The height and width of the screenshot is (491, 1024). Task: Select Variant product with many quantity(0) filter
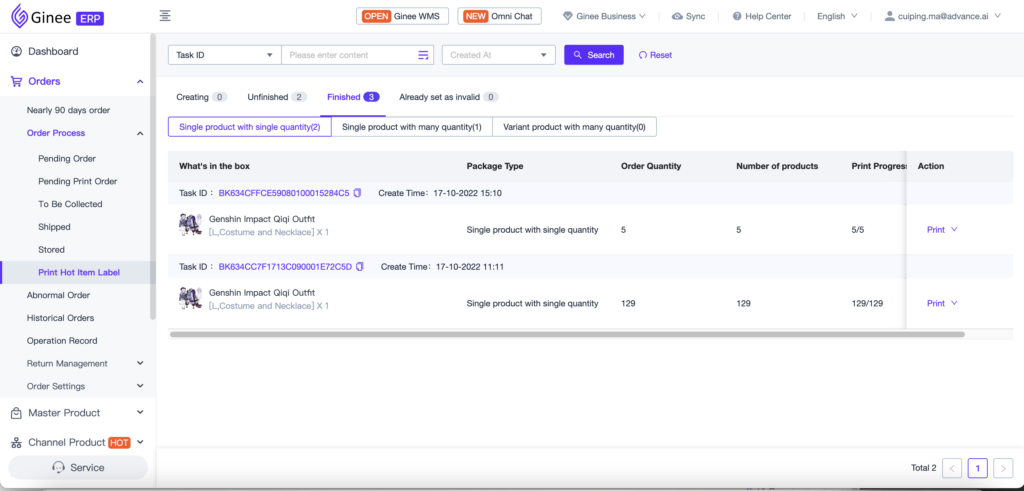click(x=574, y=127)
